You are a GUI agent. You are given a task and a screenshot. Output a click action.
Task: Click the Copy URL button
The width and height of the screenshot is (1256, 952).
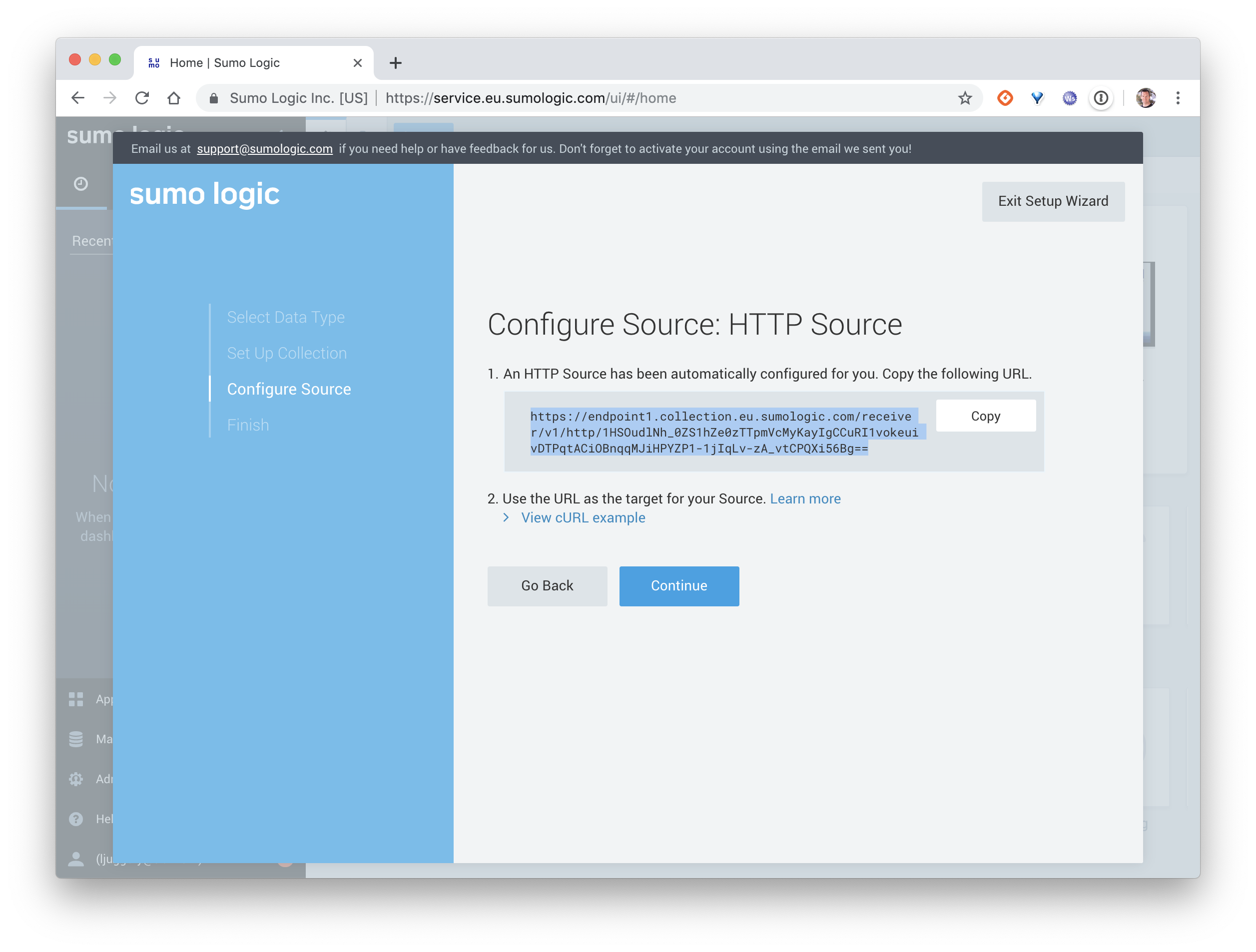(x=986, y=416)
